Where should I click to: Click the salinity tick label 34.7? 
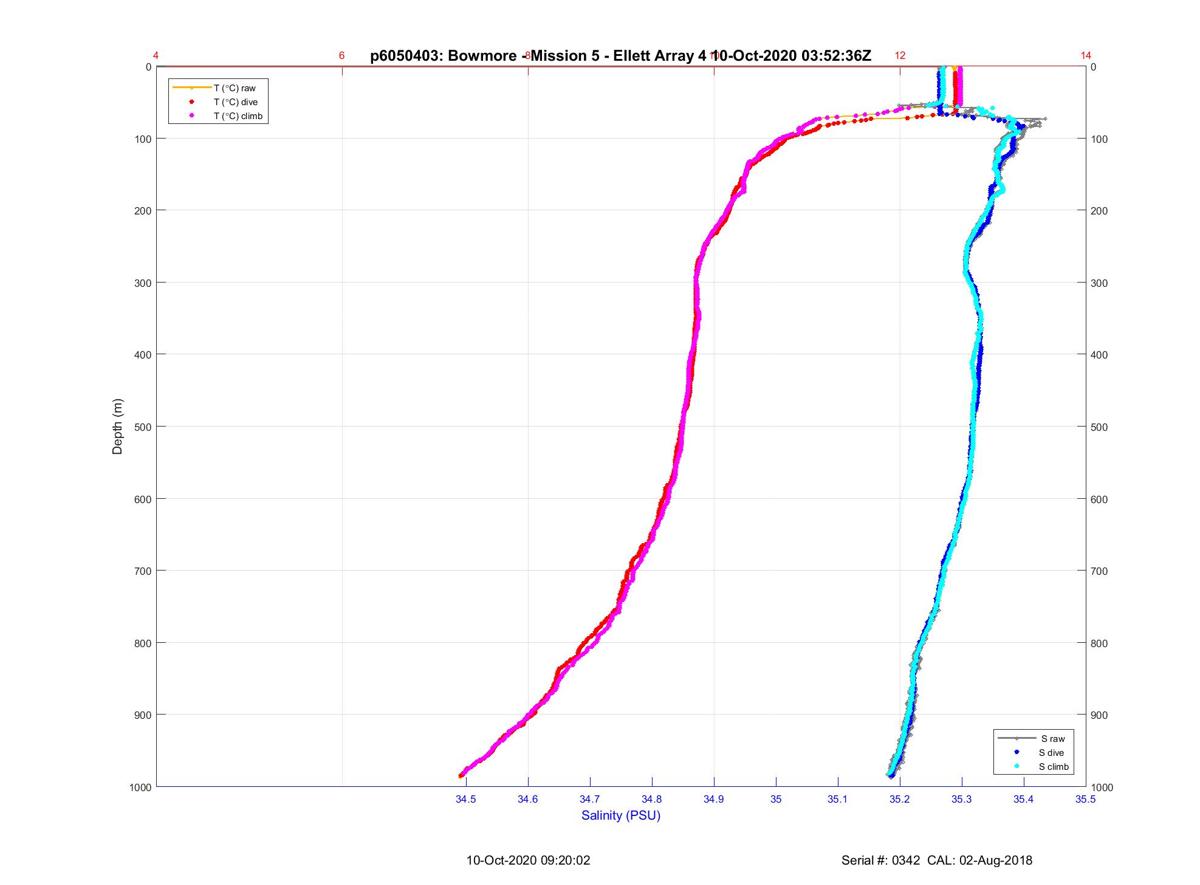[x=590, y=799]
